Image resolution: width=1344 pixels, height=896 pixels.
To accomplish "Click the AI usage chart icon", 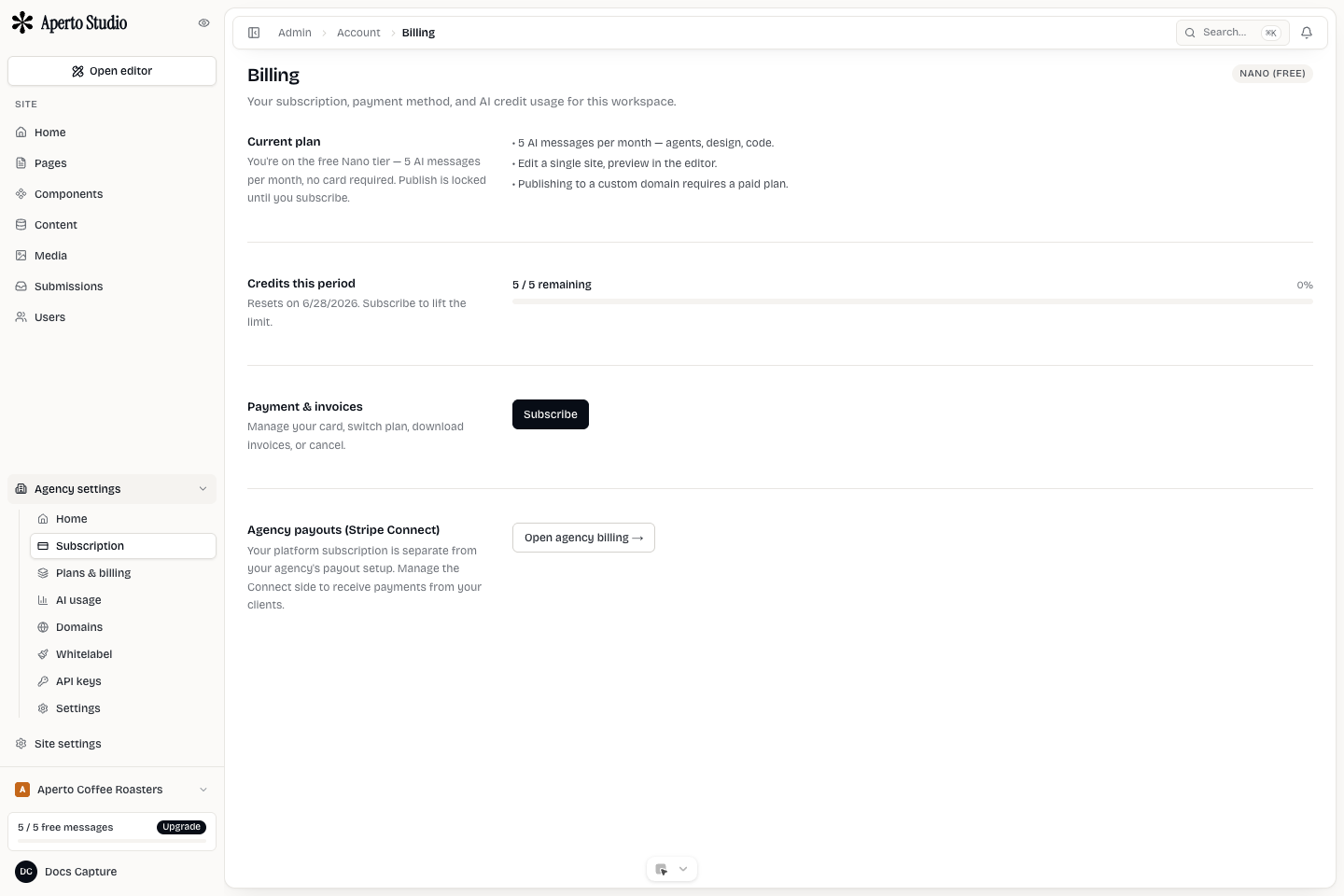I will [43, 600].
